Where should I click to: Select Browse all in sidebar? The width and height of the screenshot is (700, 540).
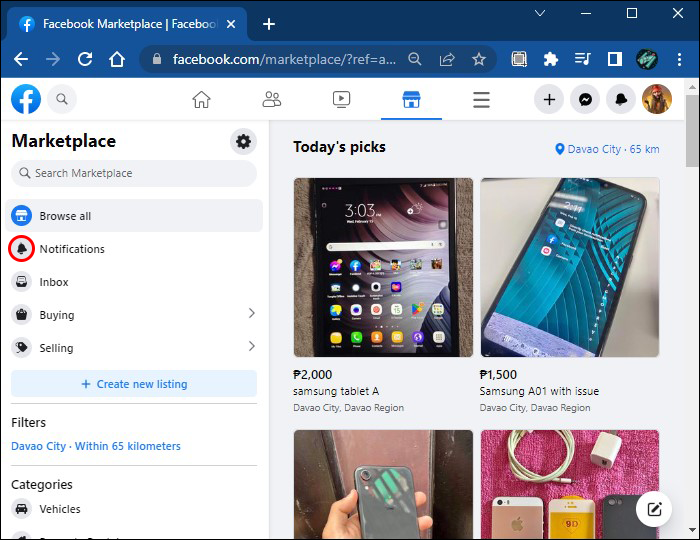coord(134,216)
